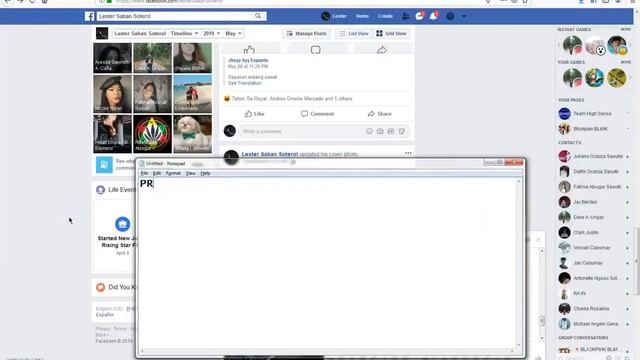
Task: Open Notepad's Edit menu
Action: [157, 173]
